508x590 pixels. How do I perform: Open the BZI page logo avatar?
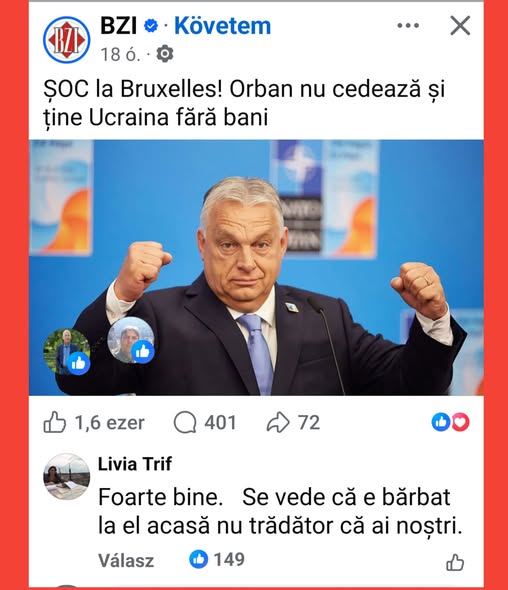tap(67, 39)
